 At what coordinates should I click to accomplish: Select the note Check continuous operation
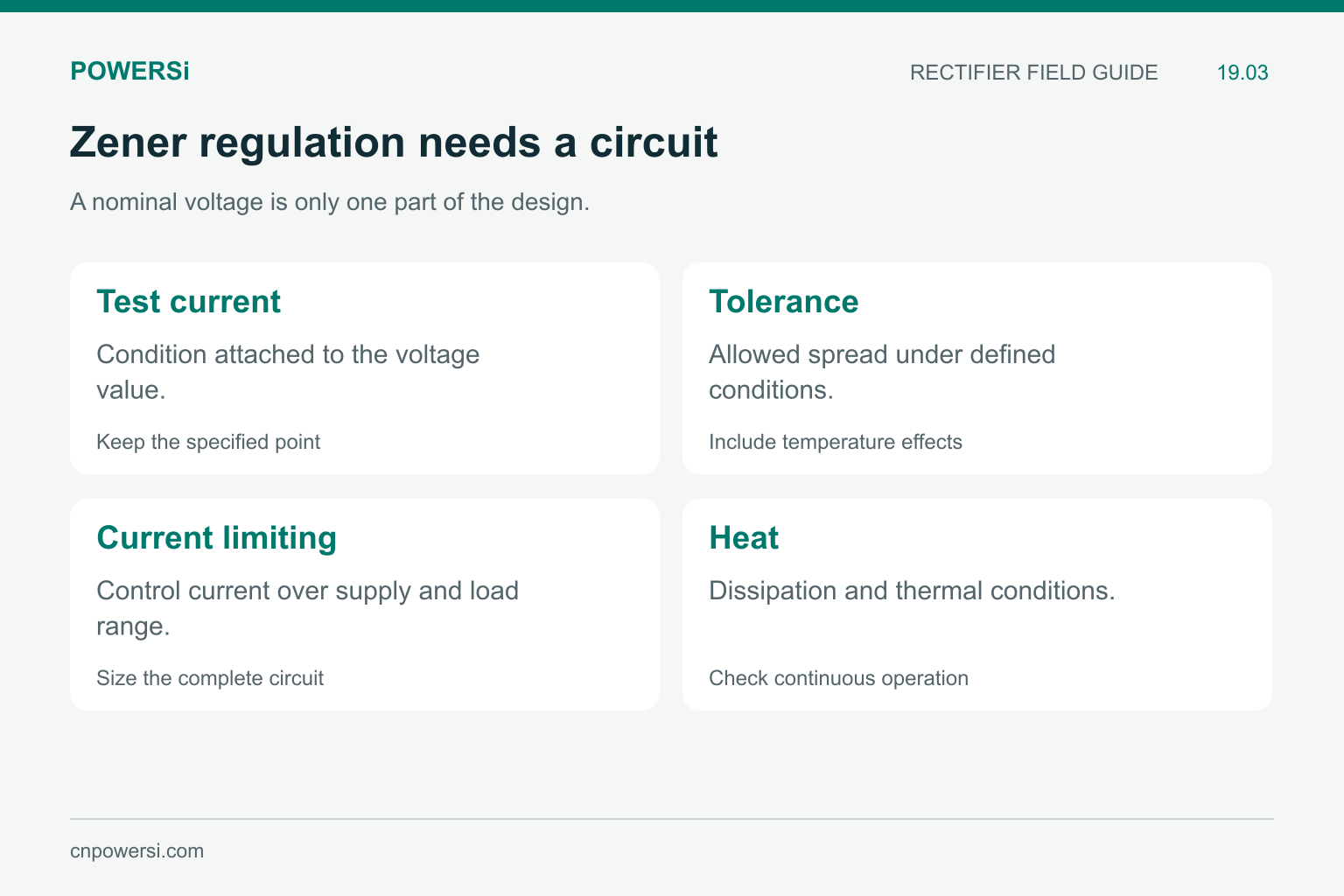(838, 678)
